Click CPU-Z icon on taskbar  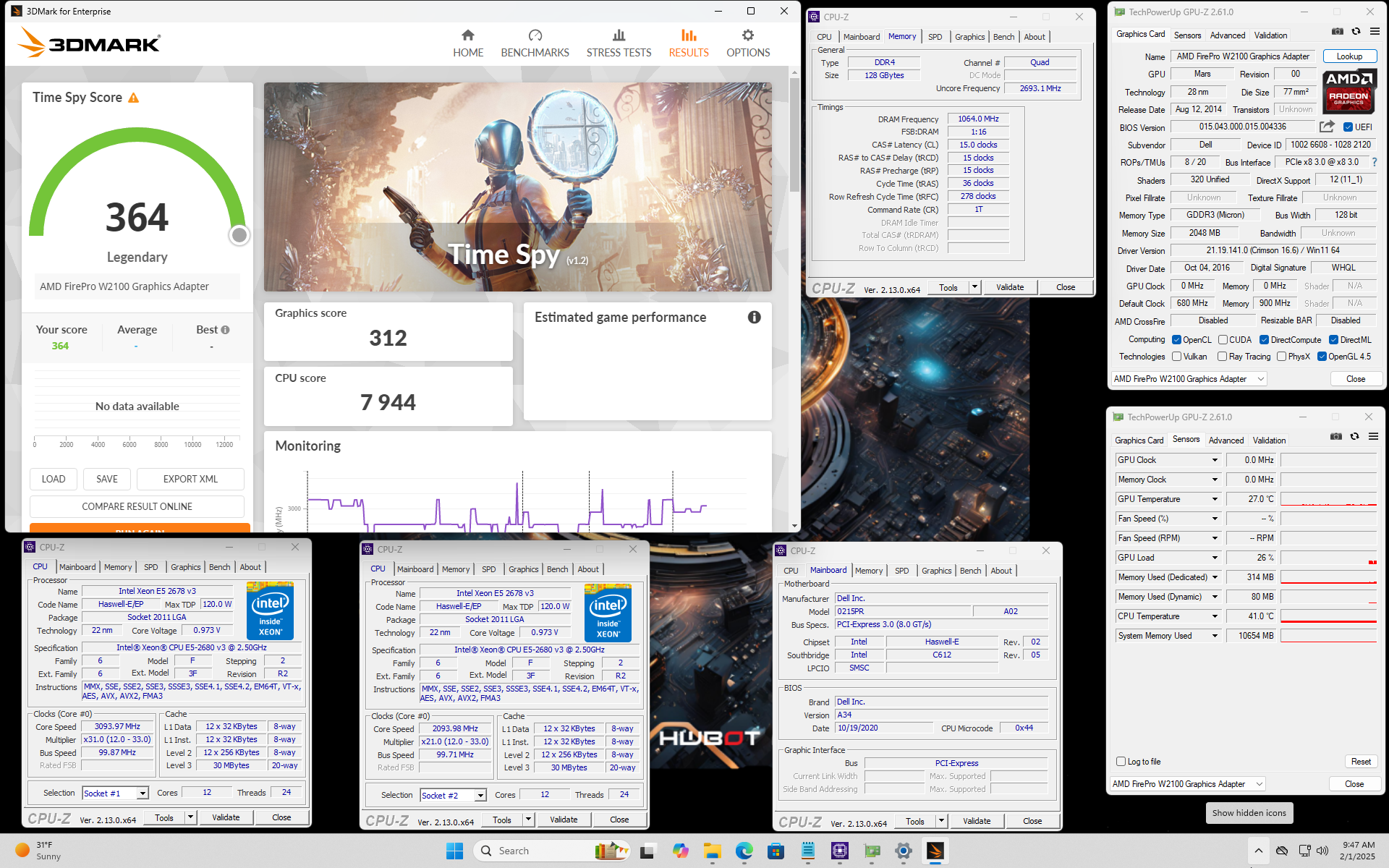click(x=840, y=851)
